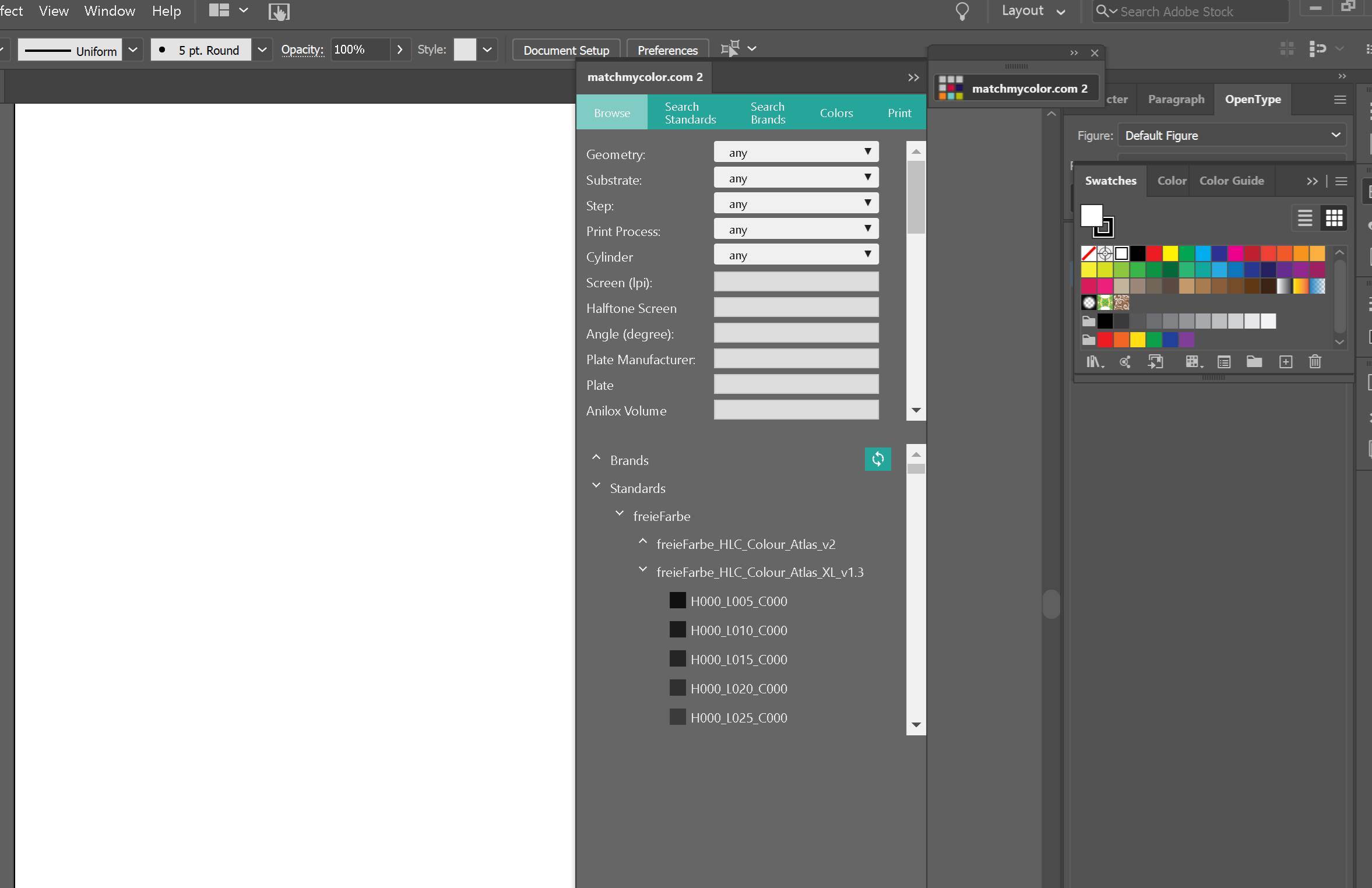The width and height of the screenshot is (1372, 888).
Task: Open the Help menu
Action: (166, 11)
